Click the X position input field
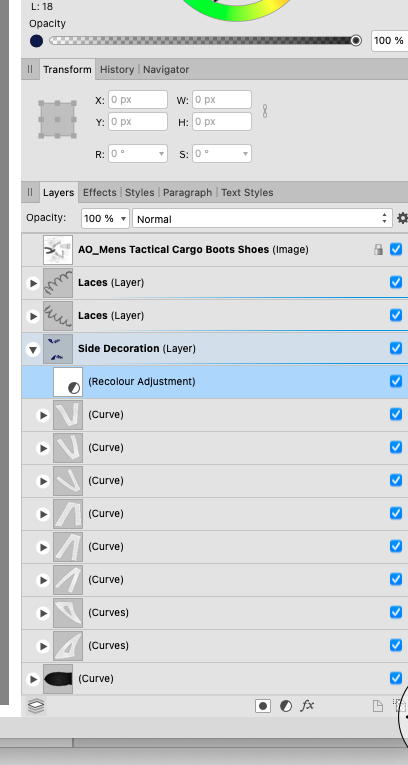Viewport: 408px width, 765px height. (x=138, y=100)
